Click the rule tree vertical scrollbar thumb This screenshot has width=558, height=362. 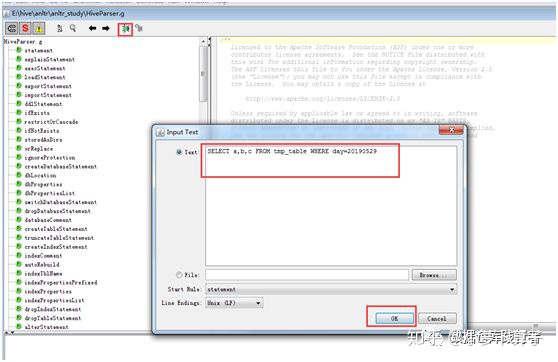point(203,74)
